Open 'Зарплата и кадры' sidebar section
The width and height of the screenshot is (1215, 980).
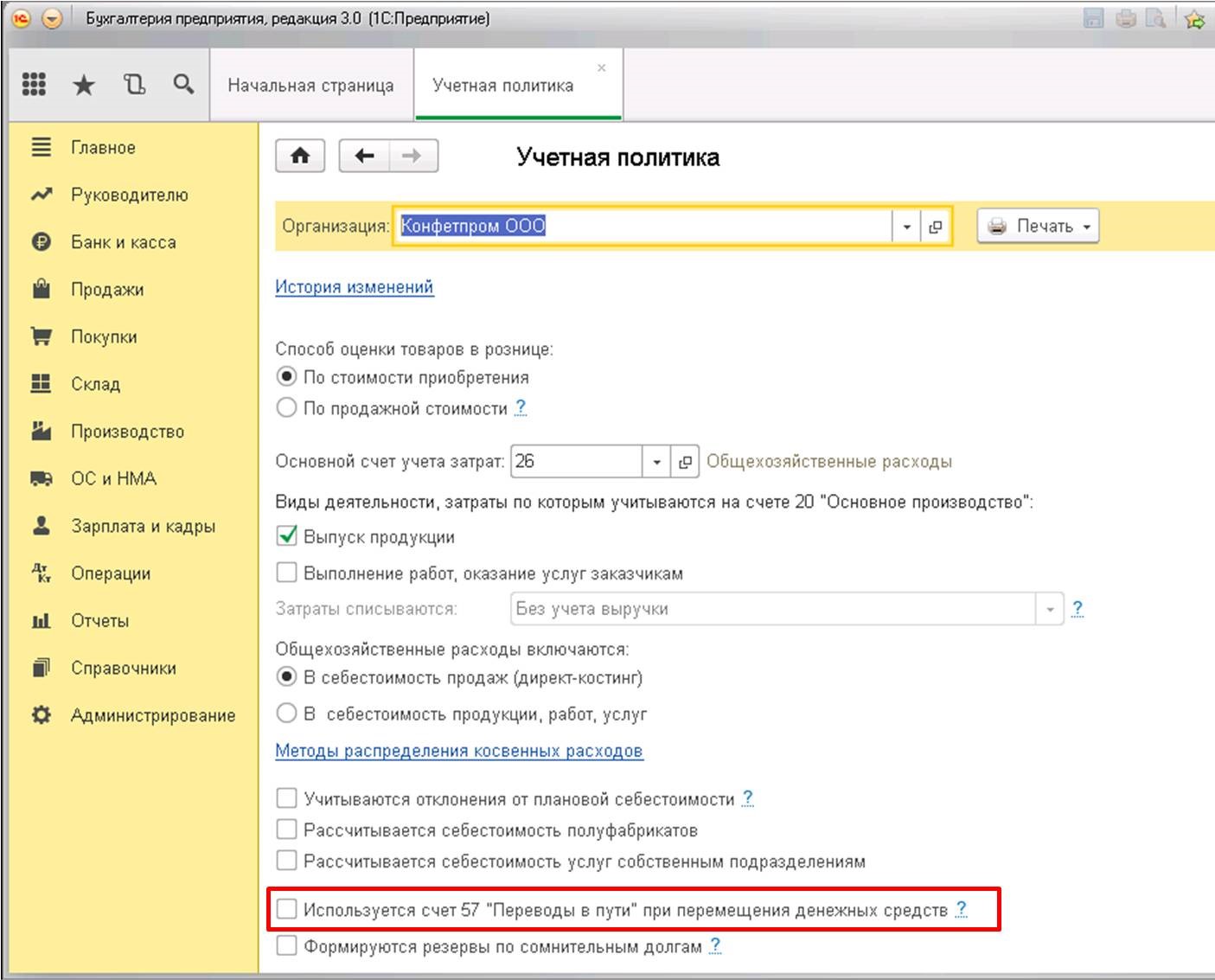tap(143, 526)
